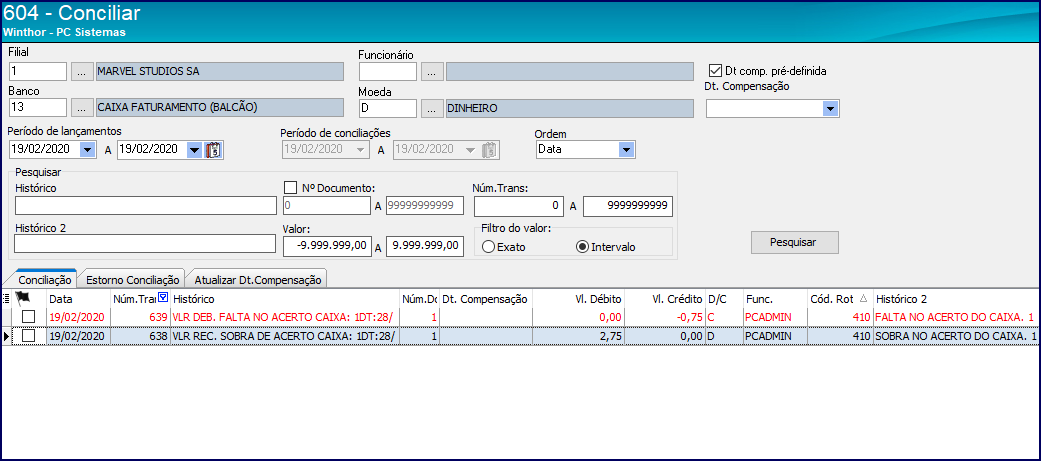Click the grid options icon left of flag
1041x461 pixels.
coord(6,298)
